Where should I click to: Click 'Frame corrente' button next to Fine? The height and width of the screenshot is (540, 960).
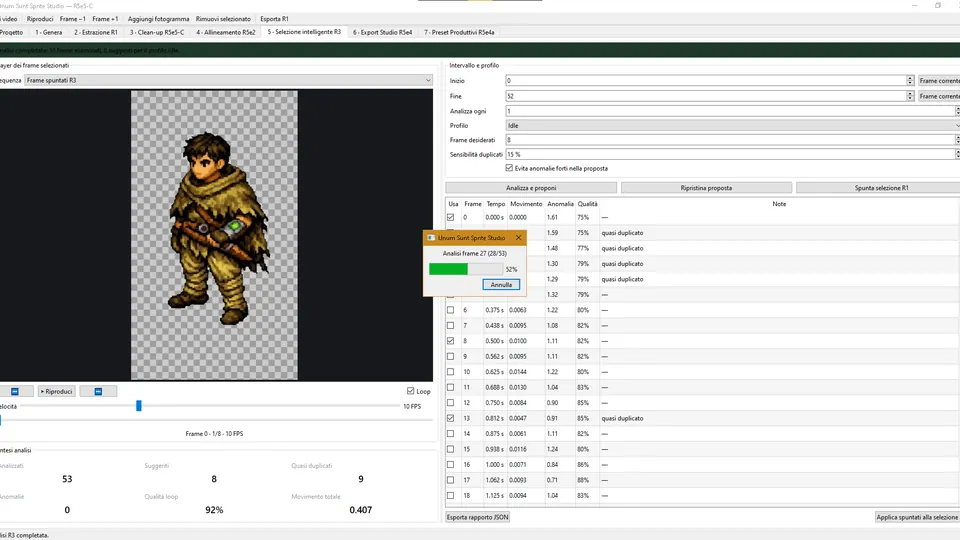pyautogui.click(x=939, y=96)
